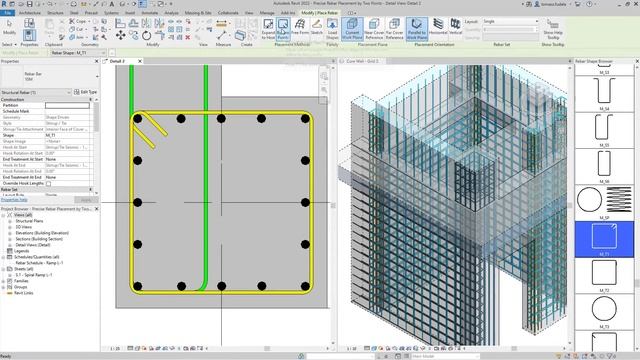Collapse the Construction properties section
Viewport: 640px width, 360px height.
tap(91, 99)
